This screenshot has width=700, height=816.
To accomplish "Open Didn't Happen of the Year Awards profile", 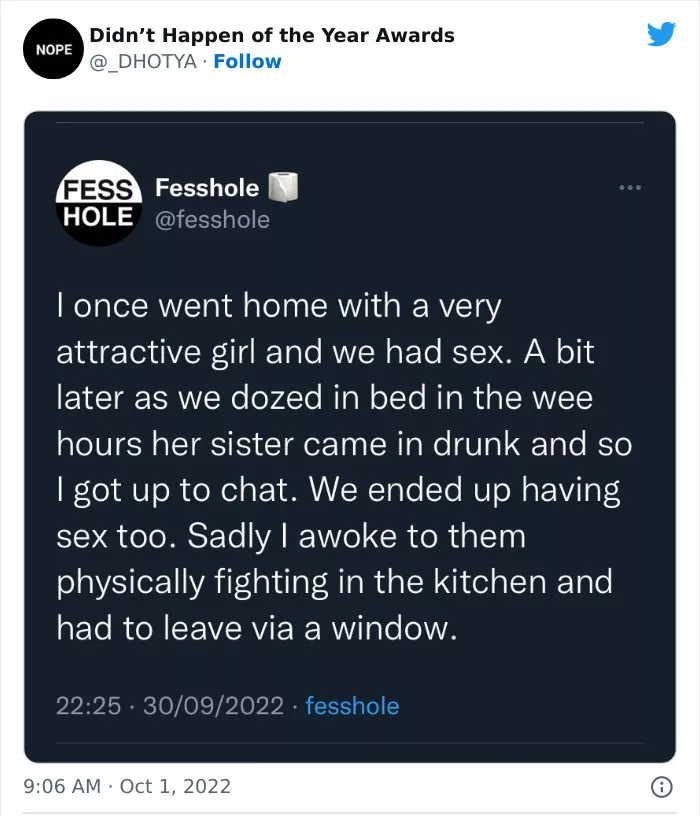I will click(272, 35).
